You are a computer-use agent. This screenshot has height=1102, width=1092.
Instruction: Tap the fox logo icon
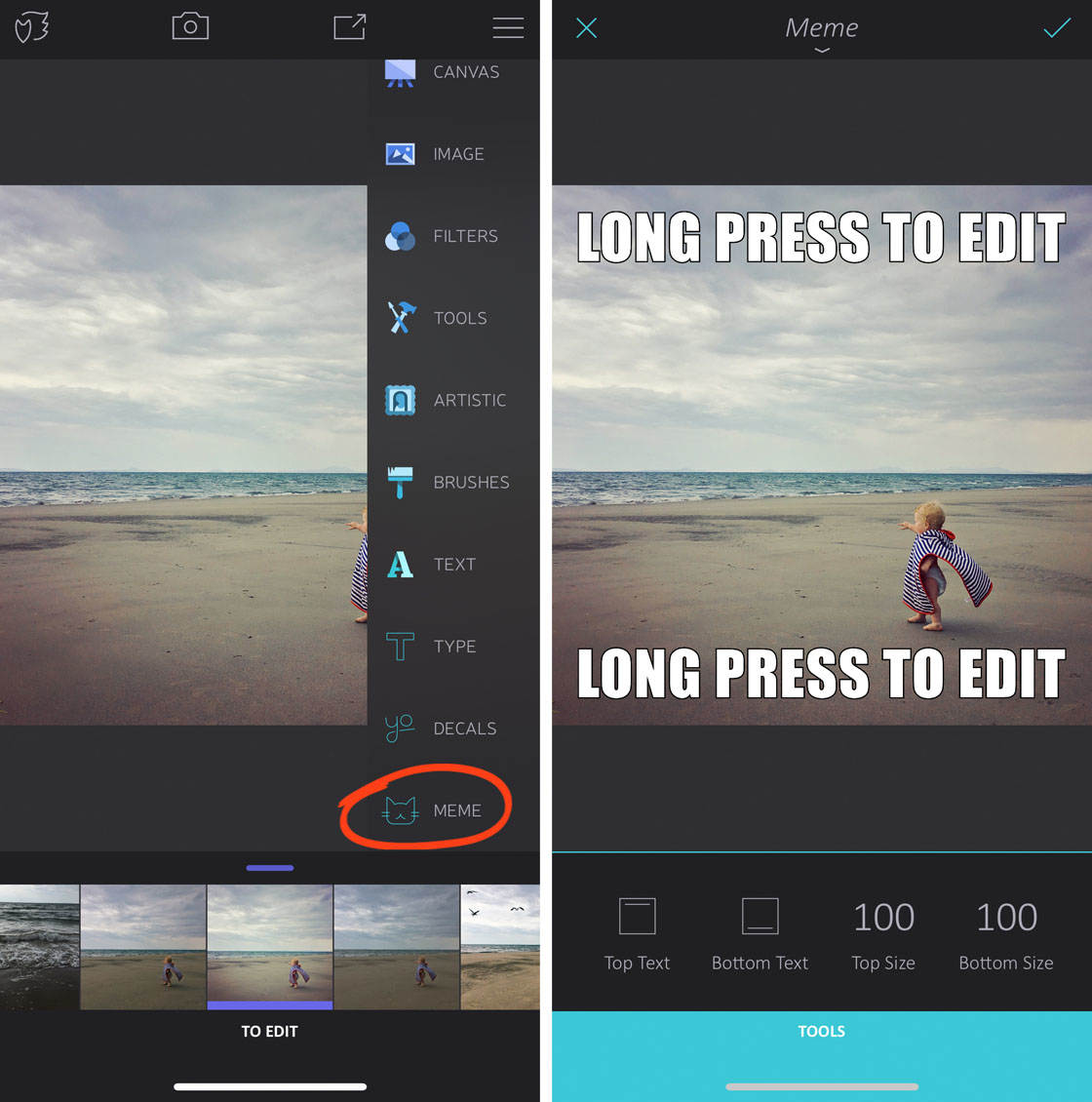(32, 27)
